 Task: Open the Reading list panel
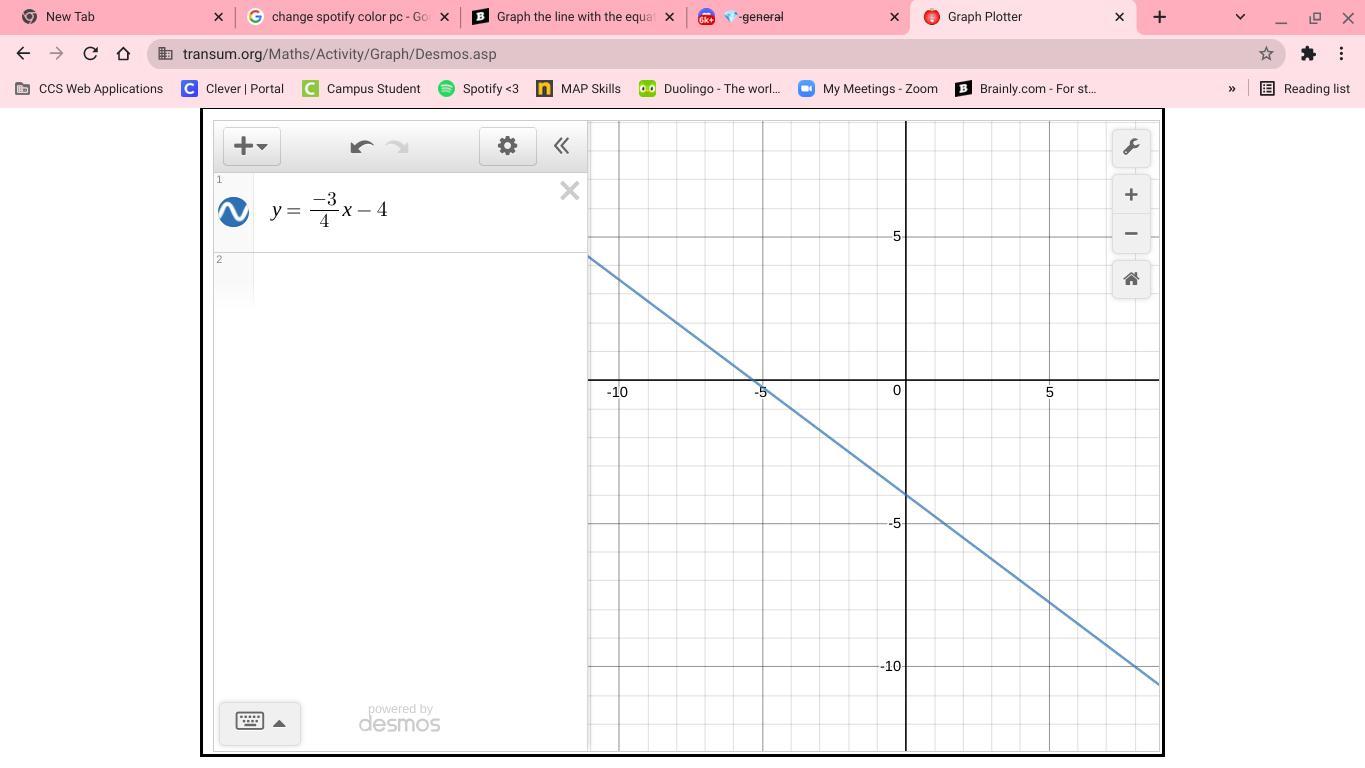tap(1305, 89)
